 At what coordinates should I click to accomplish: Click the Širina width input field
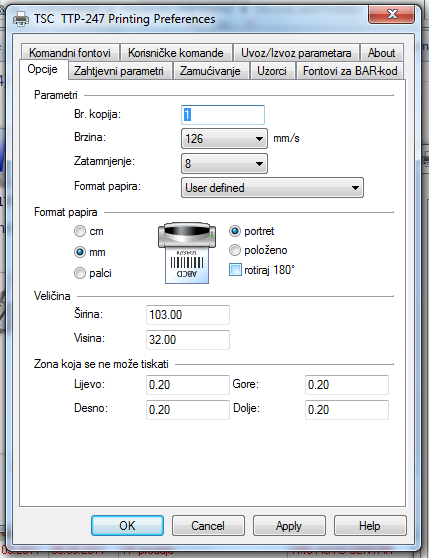[x=188, y=315]
